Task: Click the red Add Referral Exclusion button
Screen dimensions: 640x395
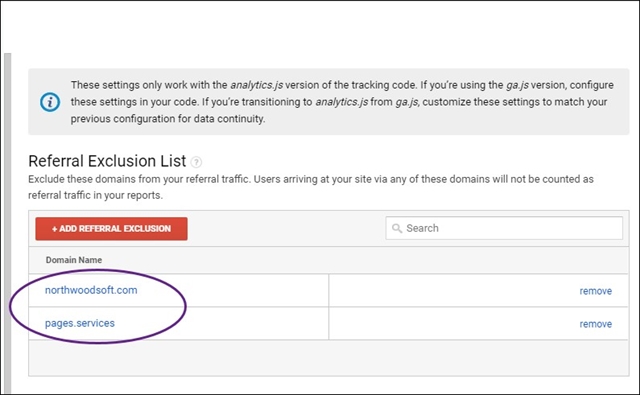Action: 111,229
